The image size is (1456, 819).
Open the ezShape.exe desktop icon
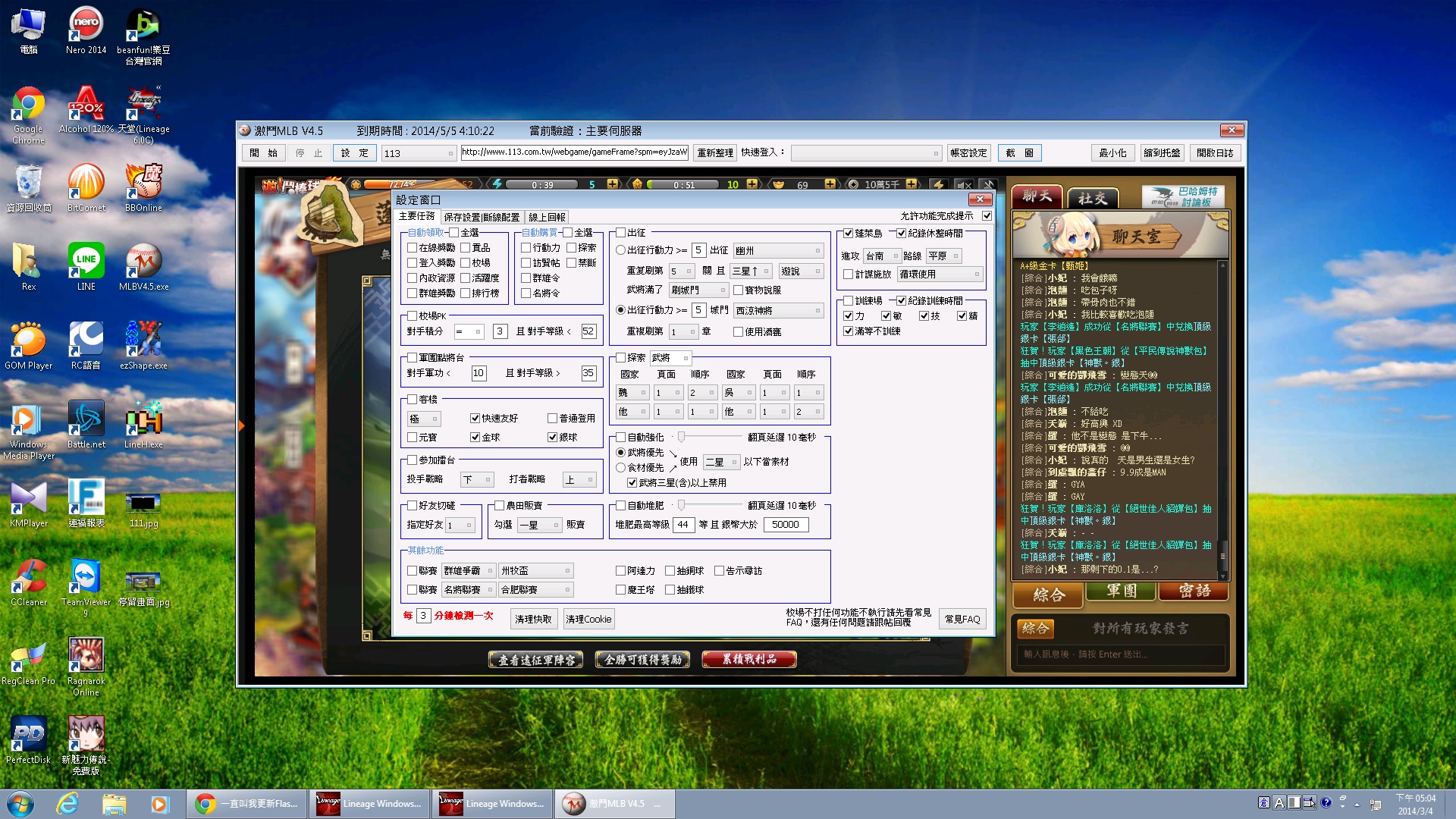[x=143, y=346]
